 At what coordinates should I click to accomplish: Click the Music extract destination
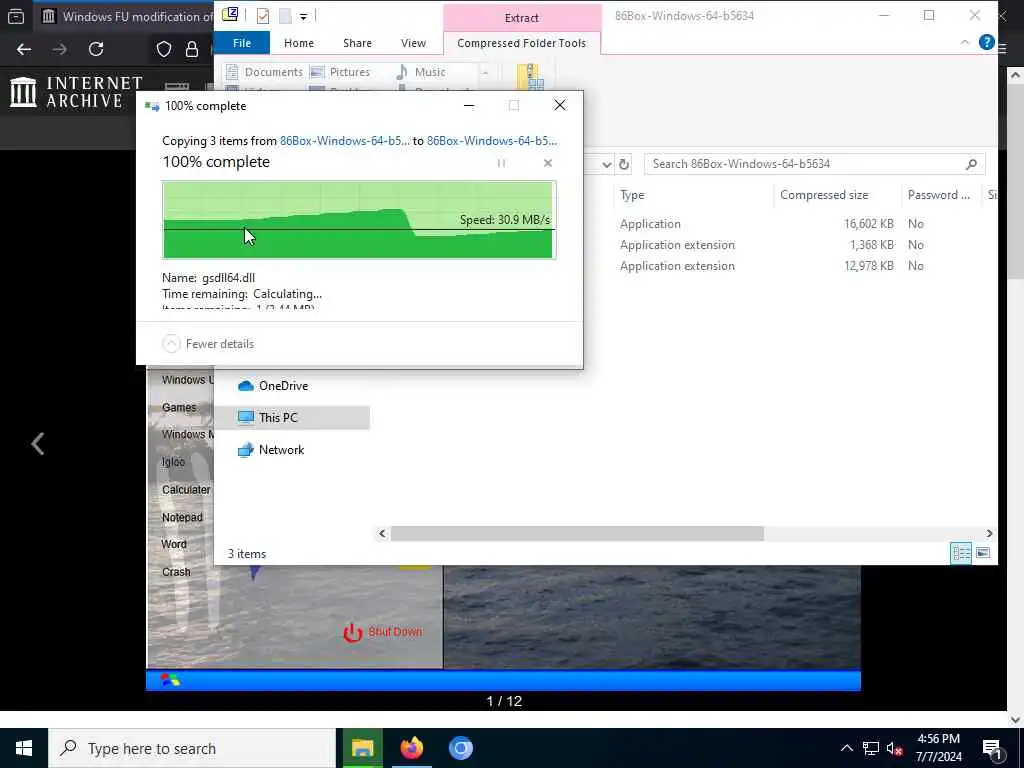click(x=421, y=72)
